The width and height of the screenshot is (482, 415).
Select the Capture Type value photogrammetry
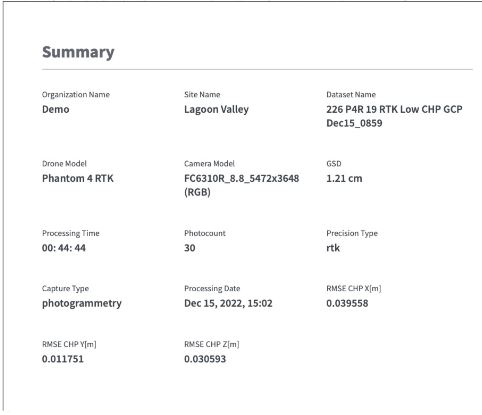(x=82, y=304)
